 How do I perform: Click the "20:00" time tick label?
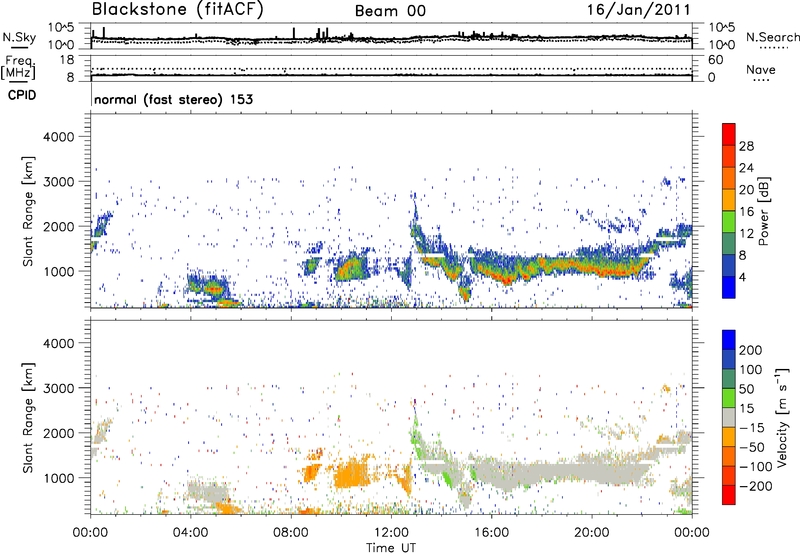pos(591,533)
